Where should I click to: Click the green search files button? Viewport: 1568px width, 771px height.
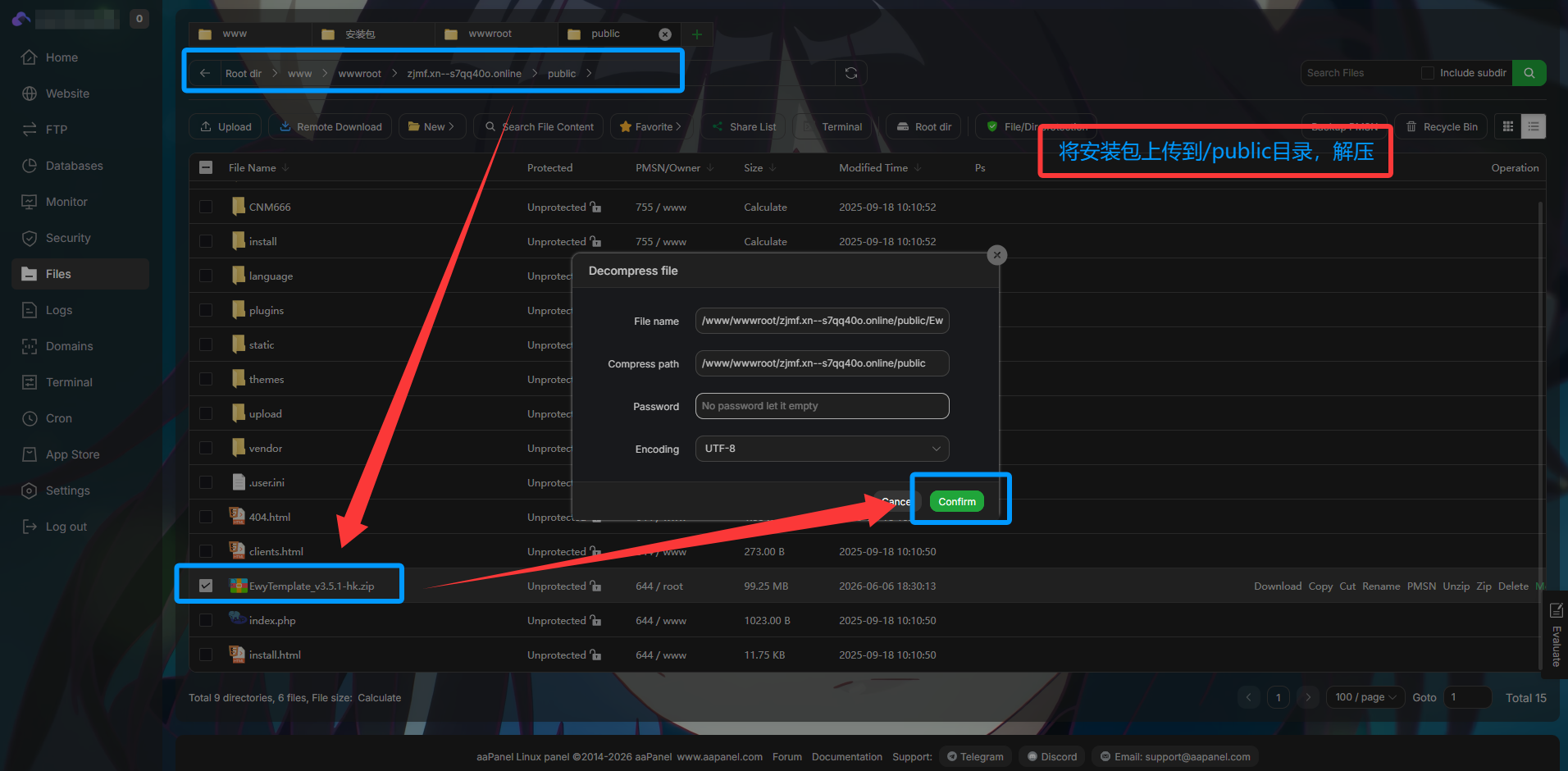[1529, 73]
